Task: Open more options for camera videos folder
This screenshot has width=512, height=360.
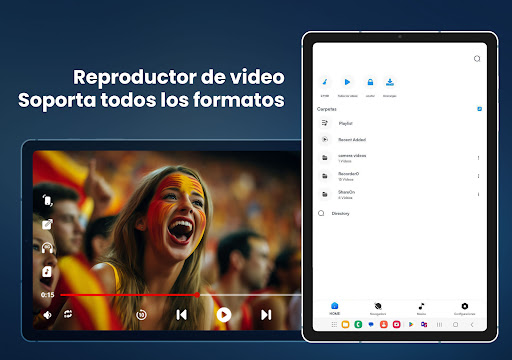Action: pos(478,158)
